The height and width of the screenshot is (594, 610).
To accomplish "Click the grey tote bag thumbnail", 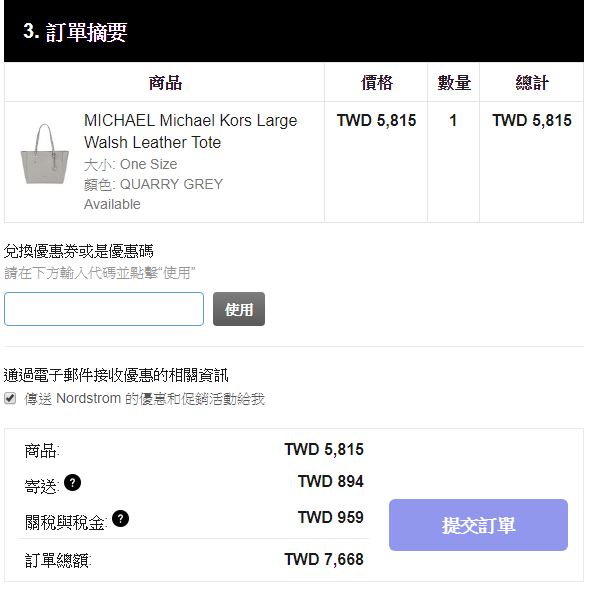I will coord(45,154).
